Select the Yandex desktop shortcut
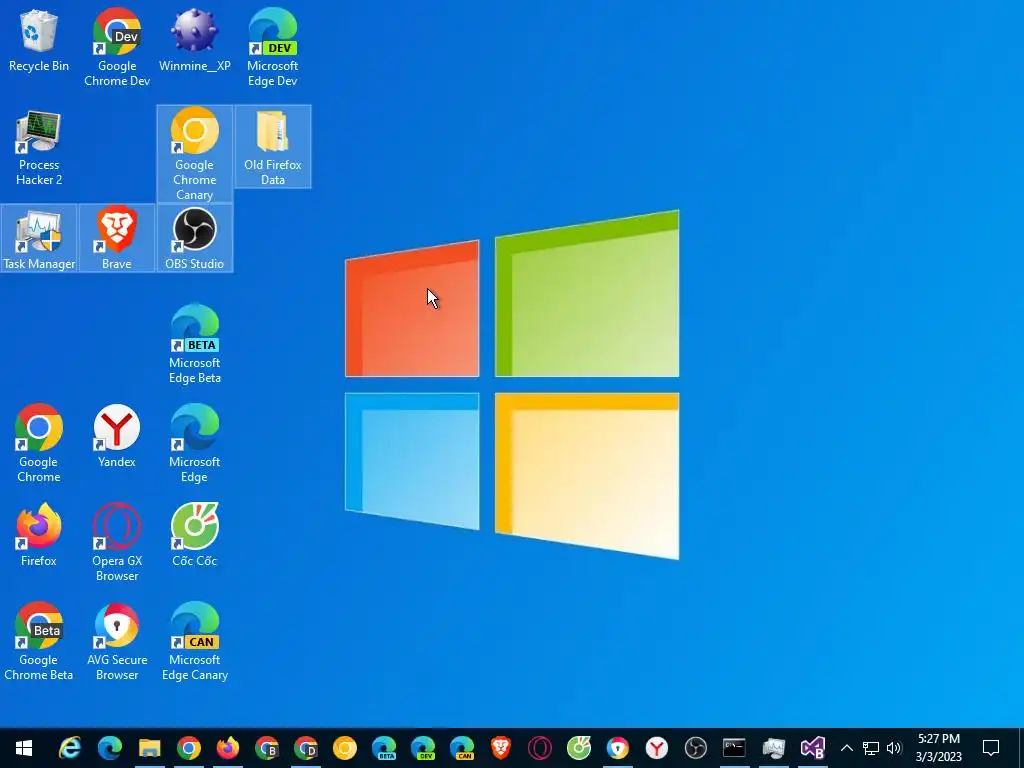 click(x=116, y=436)
